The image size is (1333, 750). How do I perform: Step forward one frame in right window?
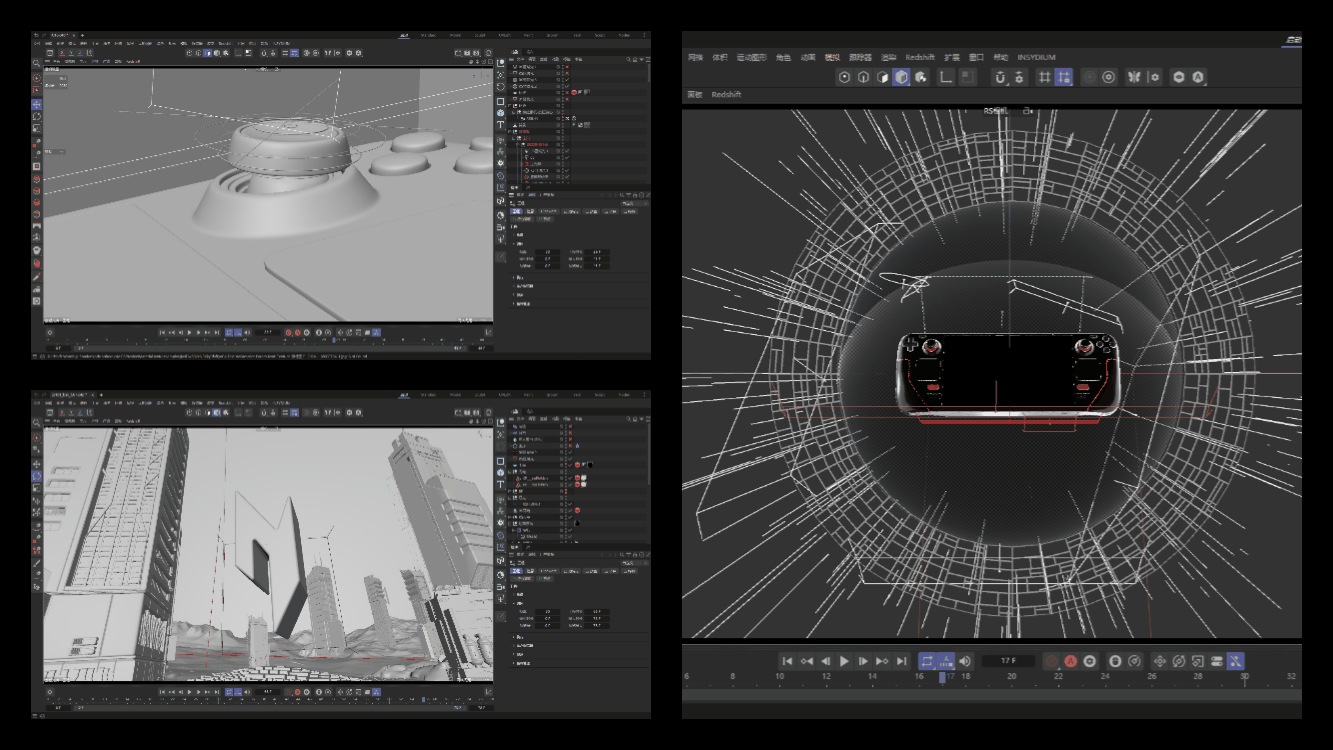[x=864, y=661]
